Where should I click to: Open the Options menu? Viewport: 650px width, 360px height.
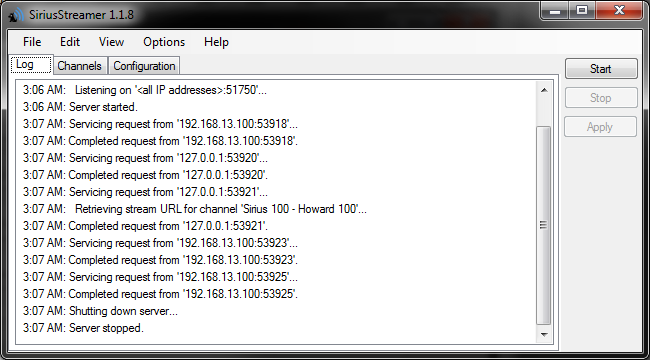point(164,42)
